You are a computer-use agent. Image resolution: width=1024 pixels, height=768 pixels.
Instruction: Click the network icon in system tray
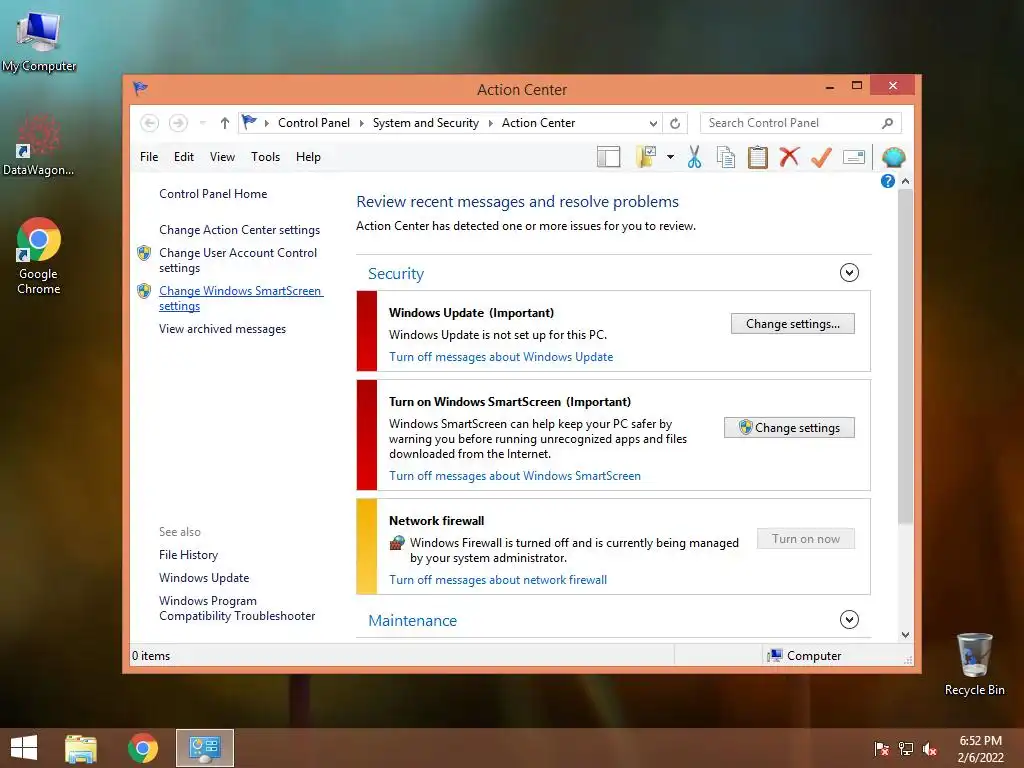[x=906, y=749]
